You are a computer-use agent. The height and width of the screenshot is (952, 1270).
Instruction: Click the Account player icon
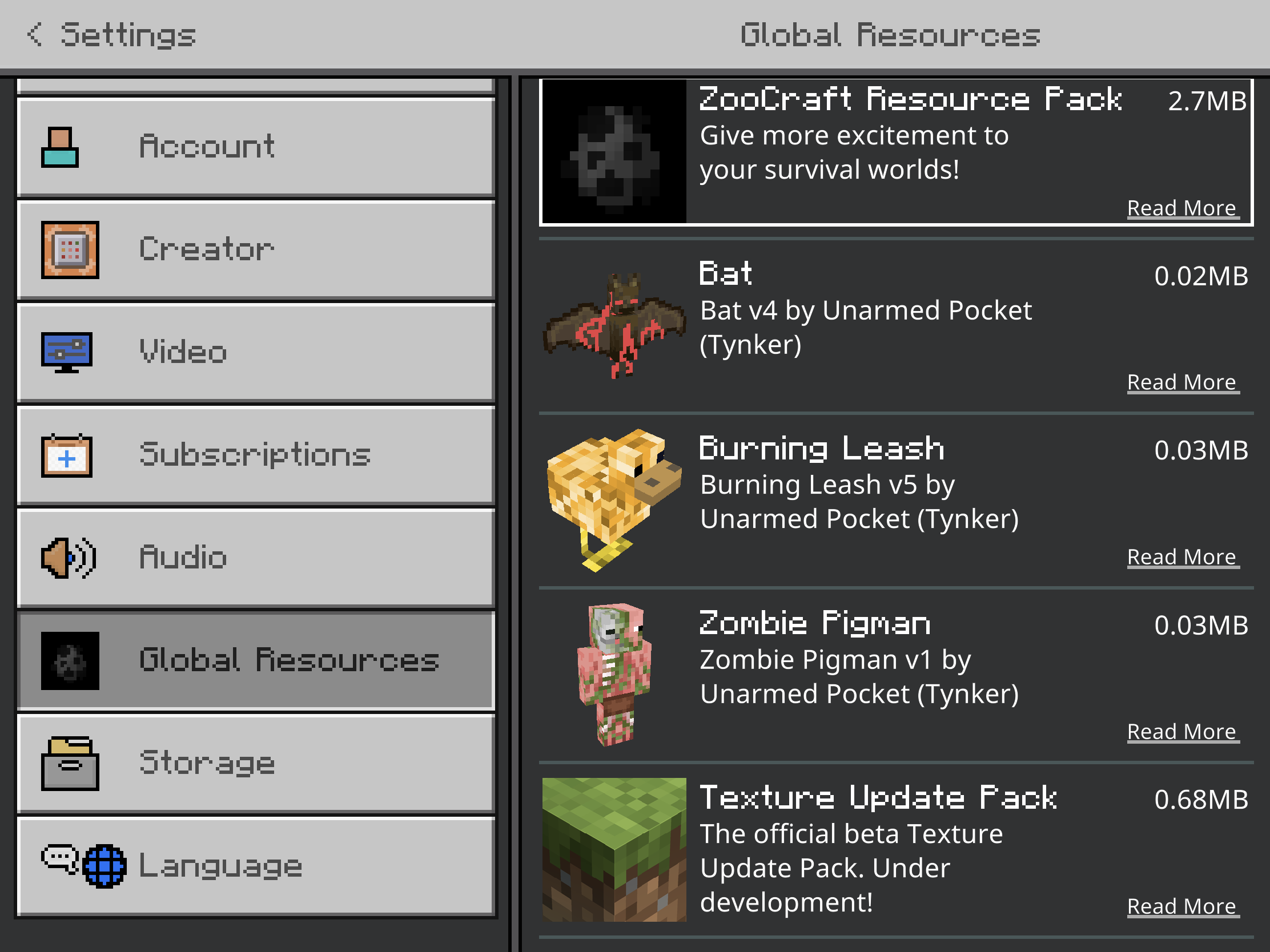[60, 147]
